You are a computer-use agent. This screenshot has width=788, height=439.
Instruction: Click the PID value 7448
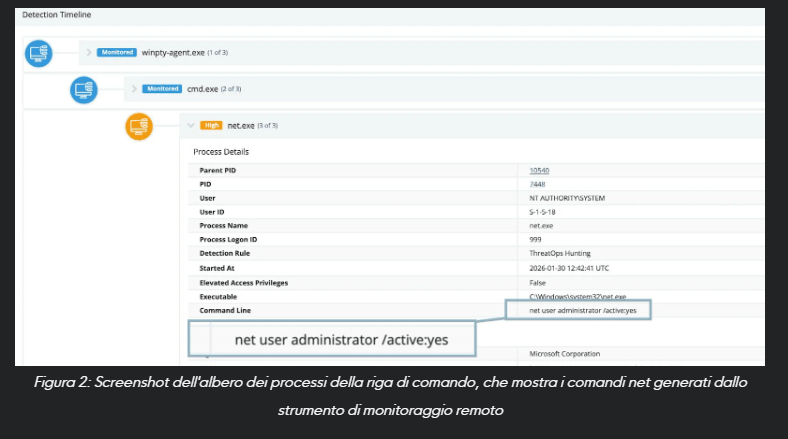coord(537,184)
